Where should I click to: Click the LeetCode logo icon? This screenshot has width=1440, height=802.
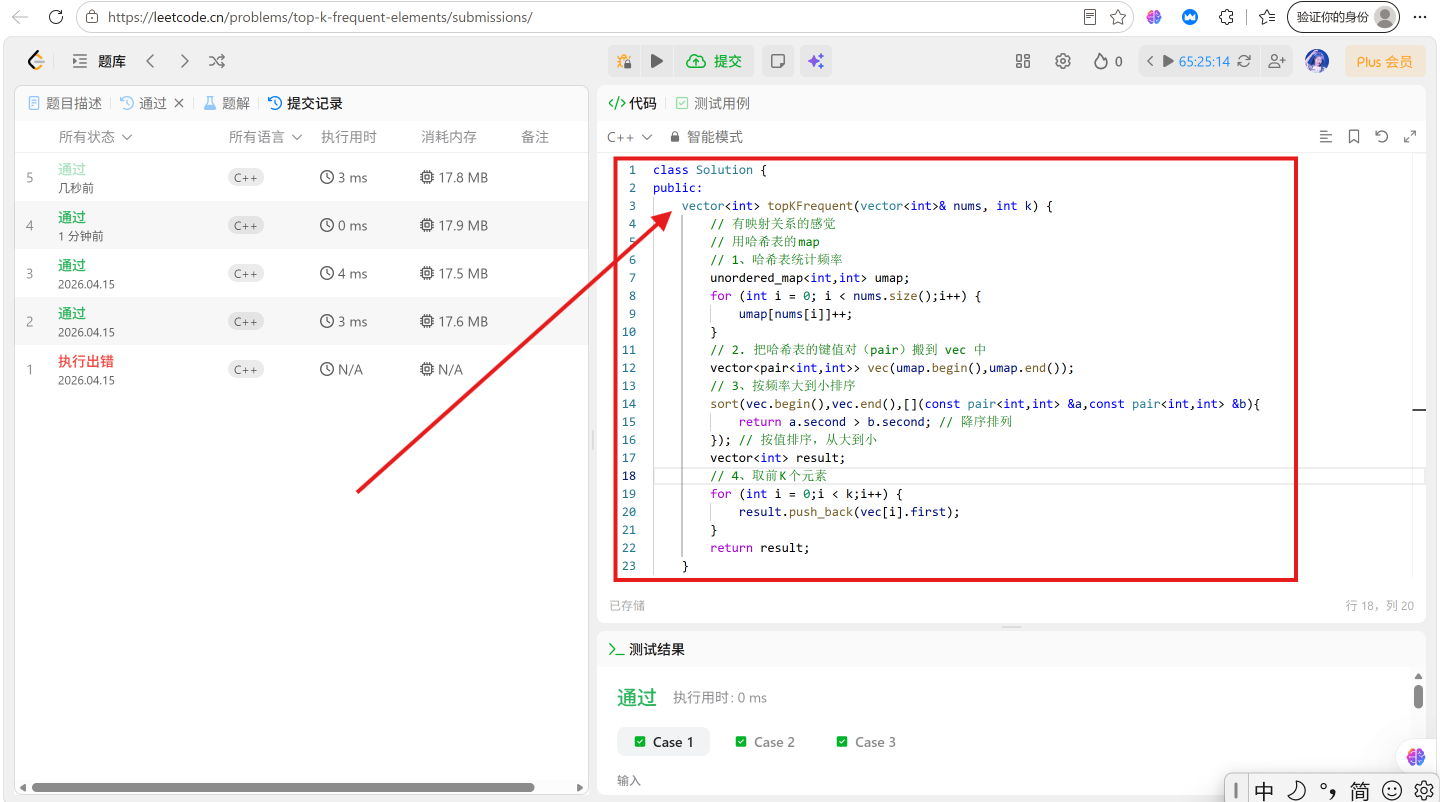click(37, 61)
